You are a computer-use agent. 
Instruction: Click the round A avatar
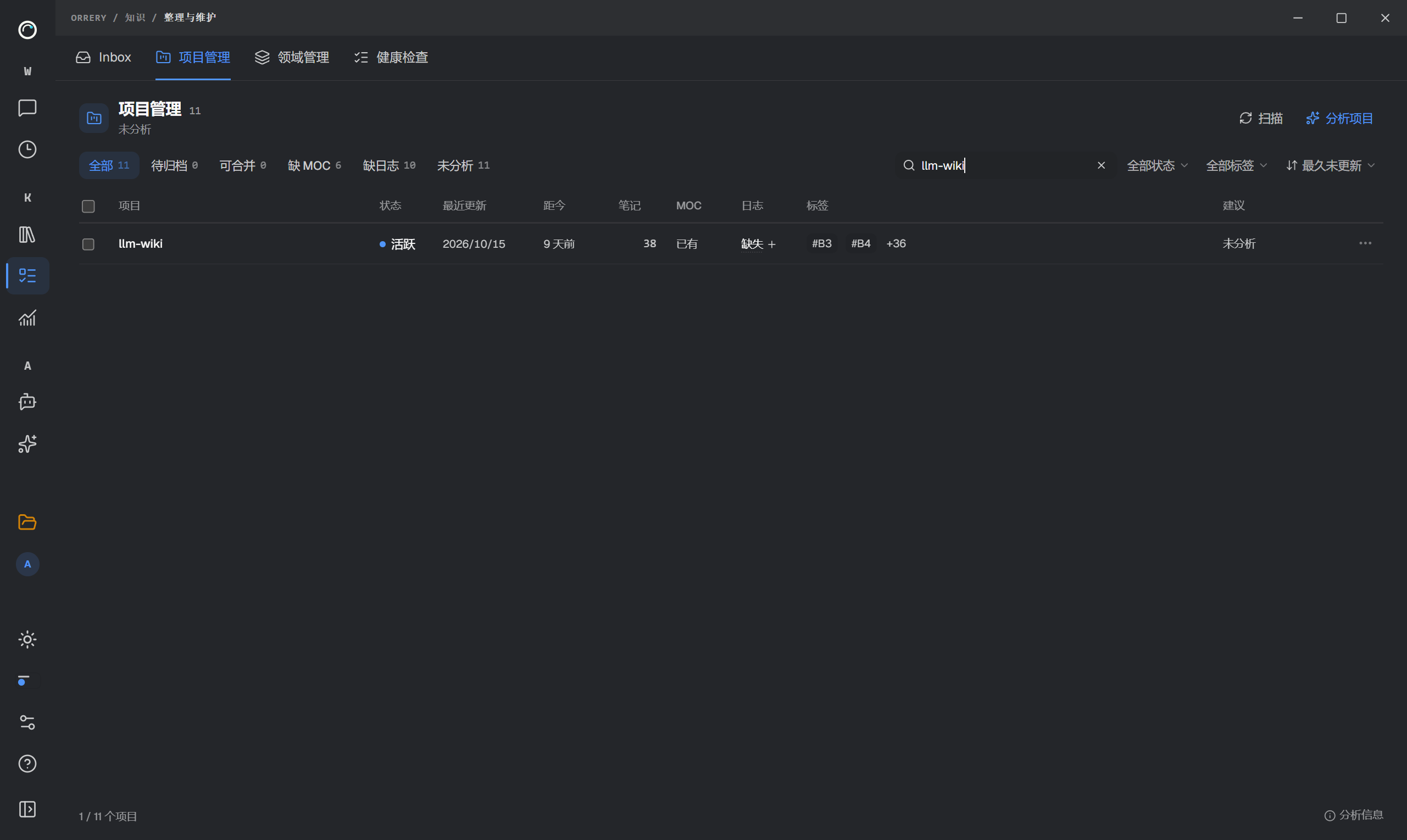(x=27, y=564)
